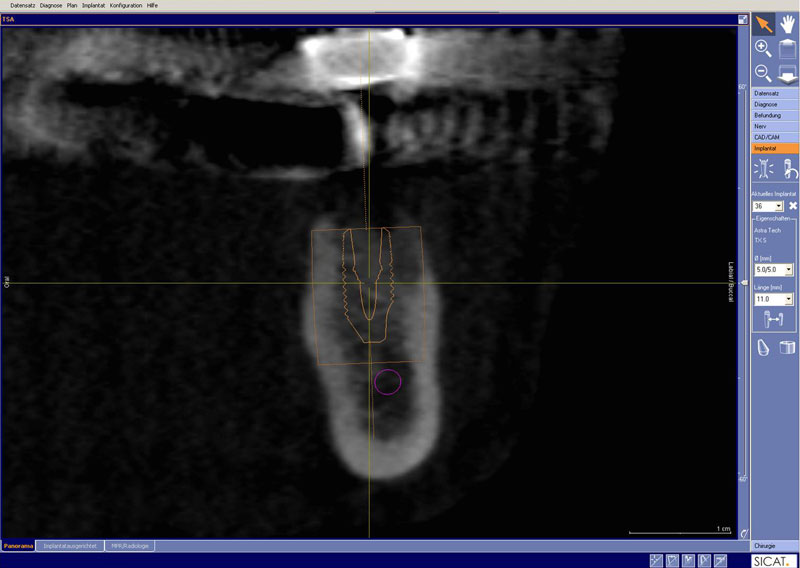
Task: Open the Konfiguration menu
Action: pyautogui.click(x=125, y=5)
